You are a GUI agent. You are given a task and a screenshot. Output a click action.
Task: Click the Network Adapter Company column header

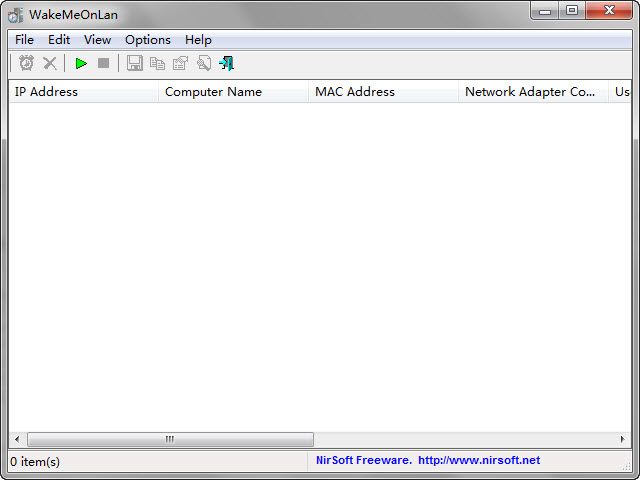click(x=533, y=91)
